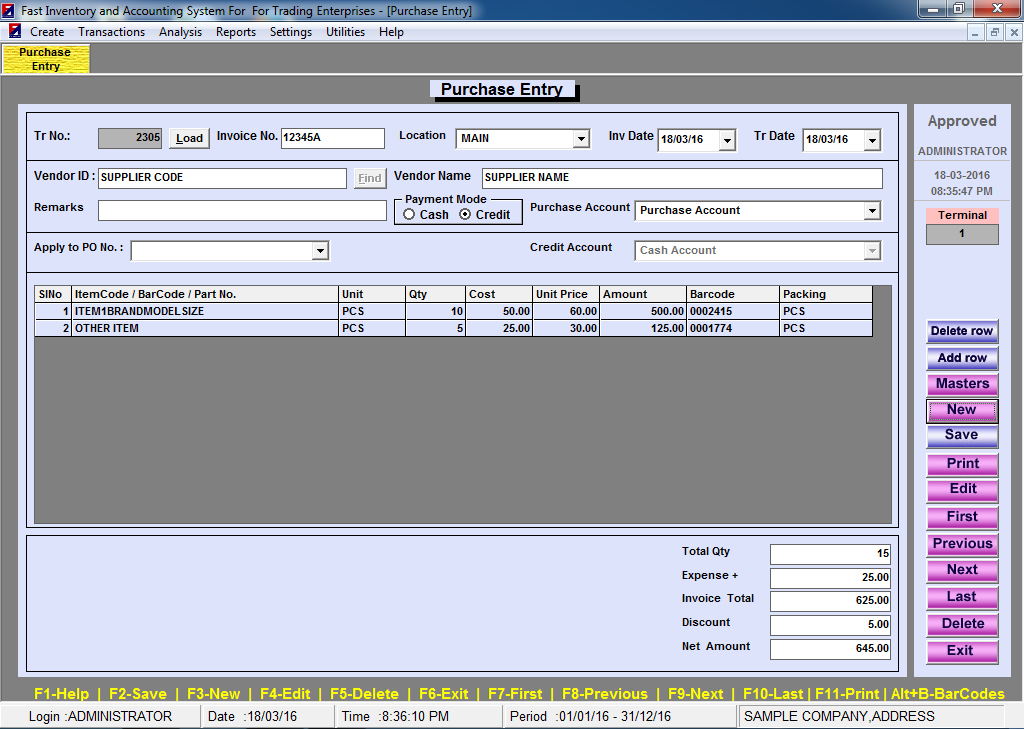Expand the Apply to PO No. dropdown
Viewport: 1024px width, 729px height.
320,251
